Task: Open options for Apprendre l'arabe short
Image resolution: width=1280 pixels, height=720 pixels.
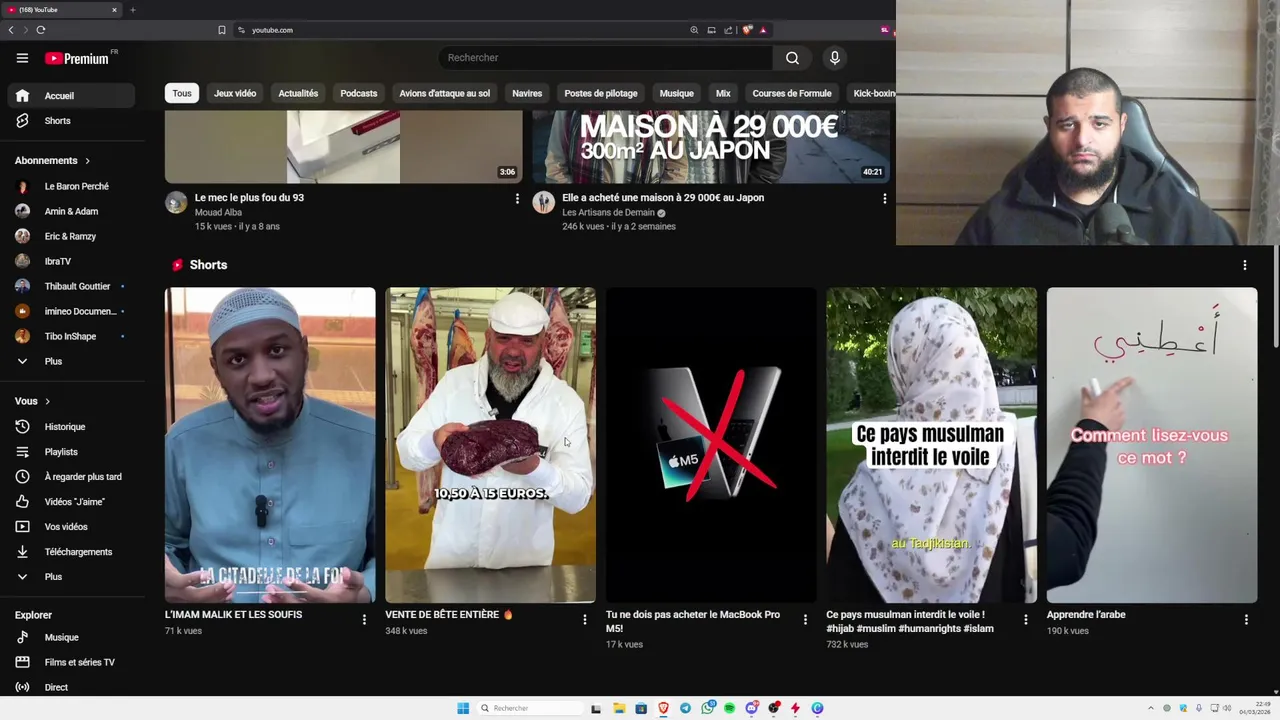Action: (x=1246, y=620)
